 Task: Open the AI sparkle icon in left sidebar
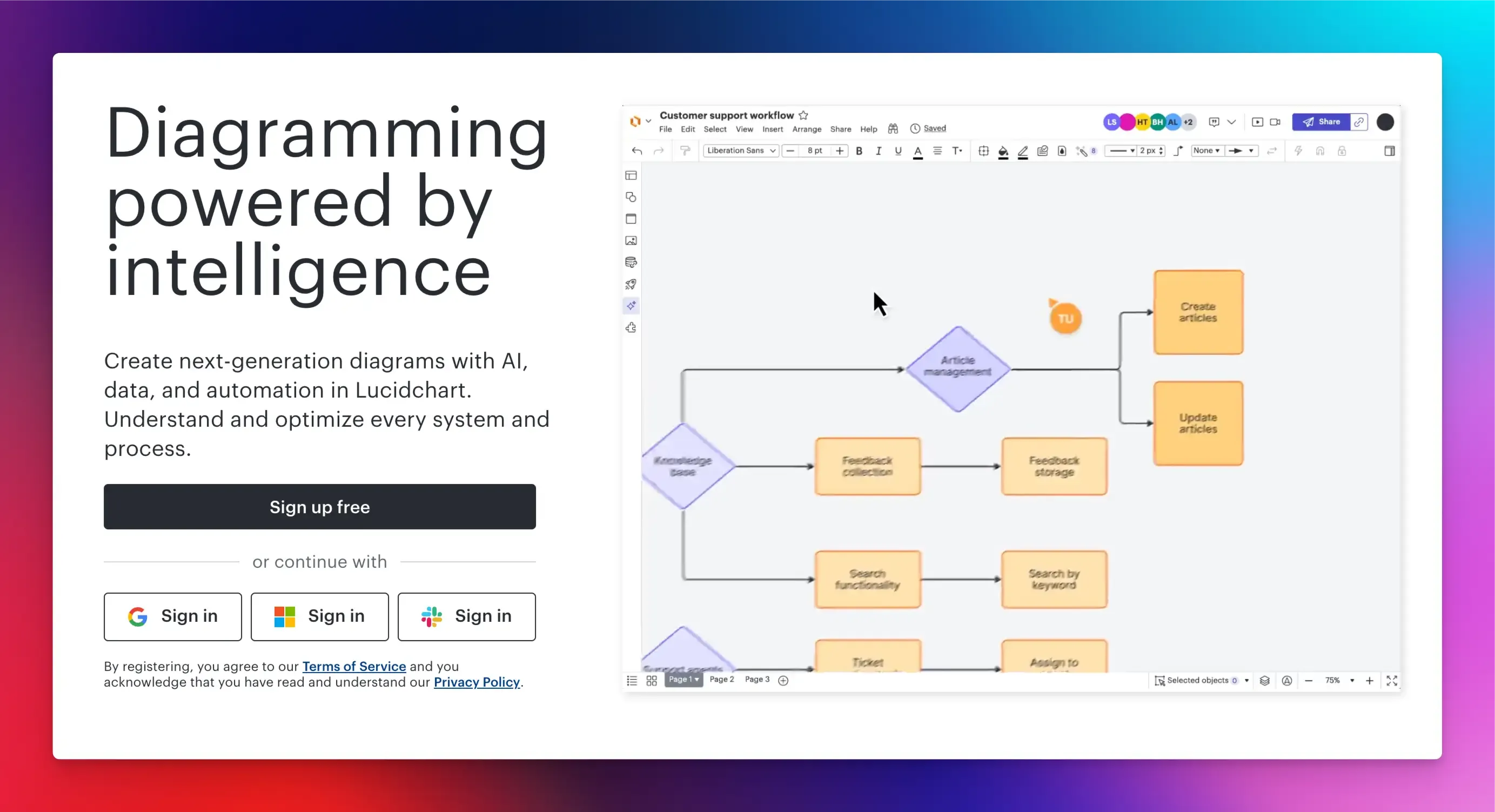(x=631, y=305)
